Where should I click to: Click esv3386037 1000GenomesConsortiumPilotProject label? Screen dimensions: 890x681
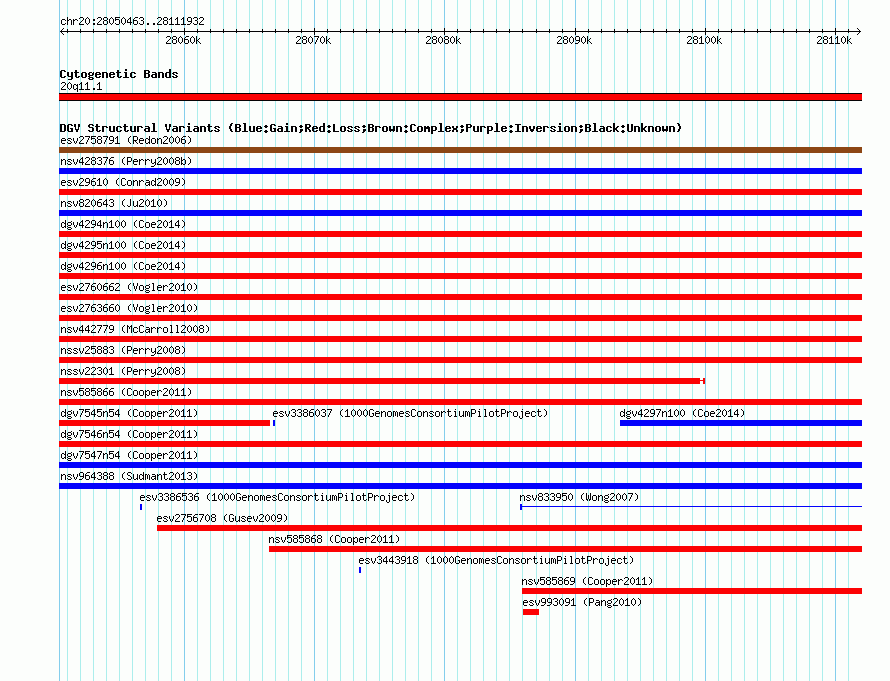click(410, 413)
